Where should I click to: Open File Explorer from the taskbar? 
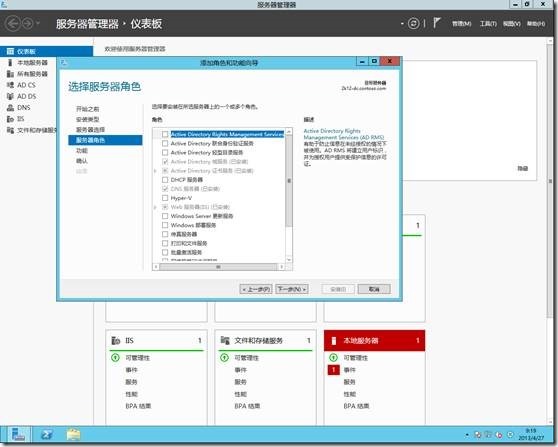(74, 435)
